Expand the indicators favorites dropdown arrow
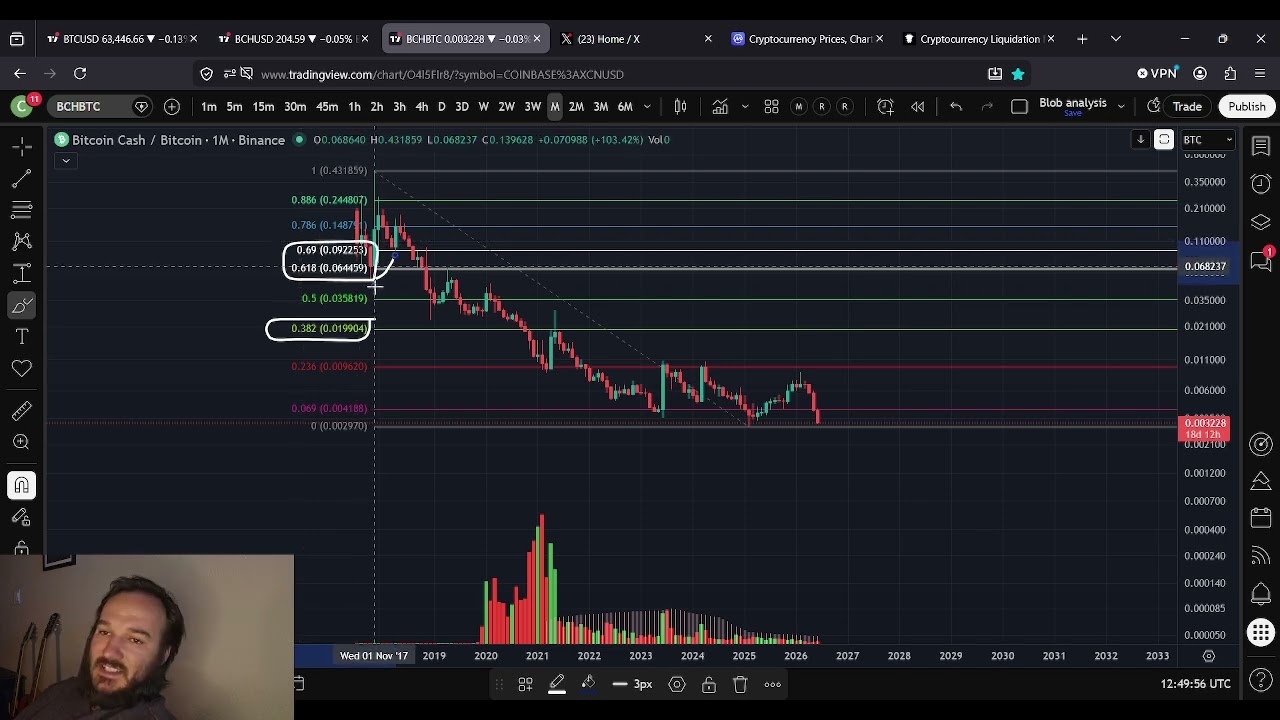 (x=744, y=106)
